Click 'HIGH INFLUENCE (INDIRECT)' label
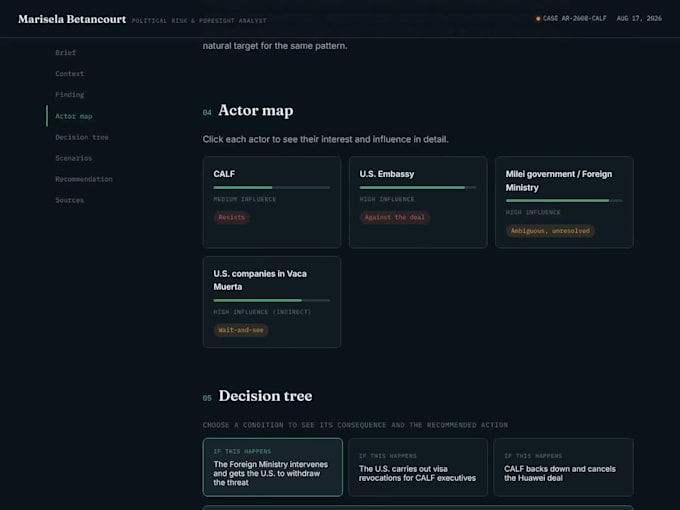Viewport: 680px width, 510px height. (262, 312)
